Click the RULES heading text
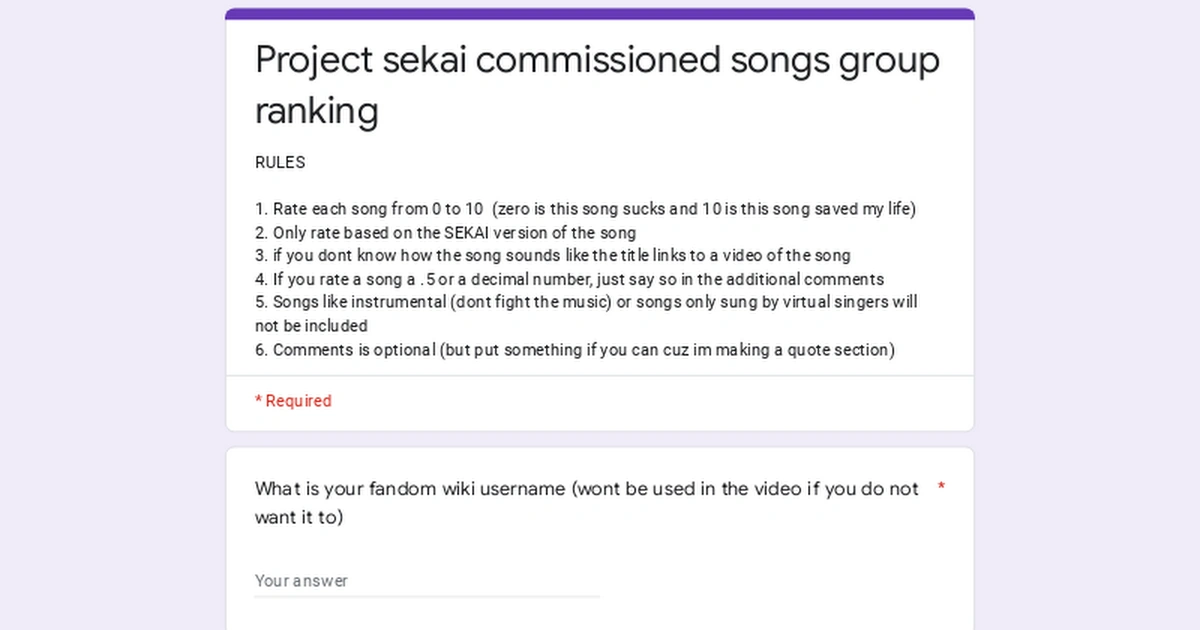The height and width of the screenshot is (630, 1200). click(280, 162)
